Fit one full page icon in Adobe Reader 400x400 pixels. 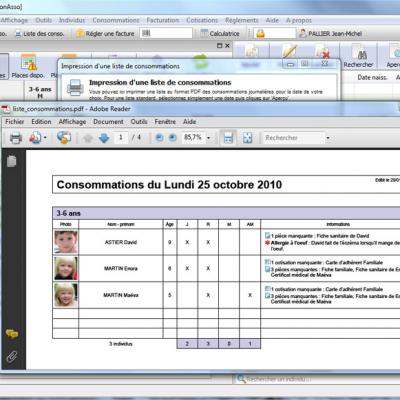[247, 138]
